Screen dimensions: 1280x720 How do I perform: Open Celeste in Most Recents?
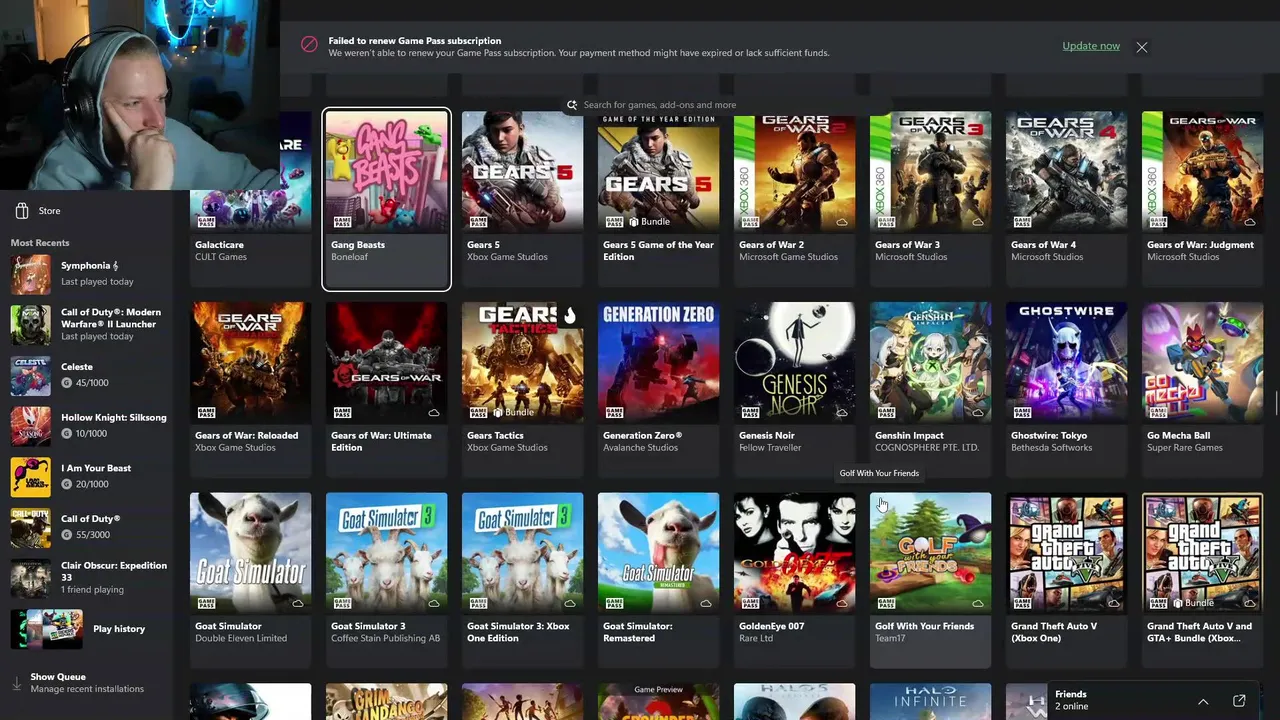(86, 374)
